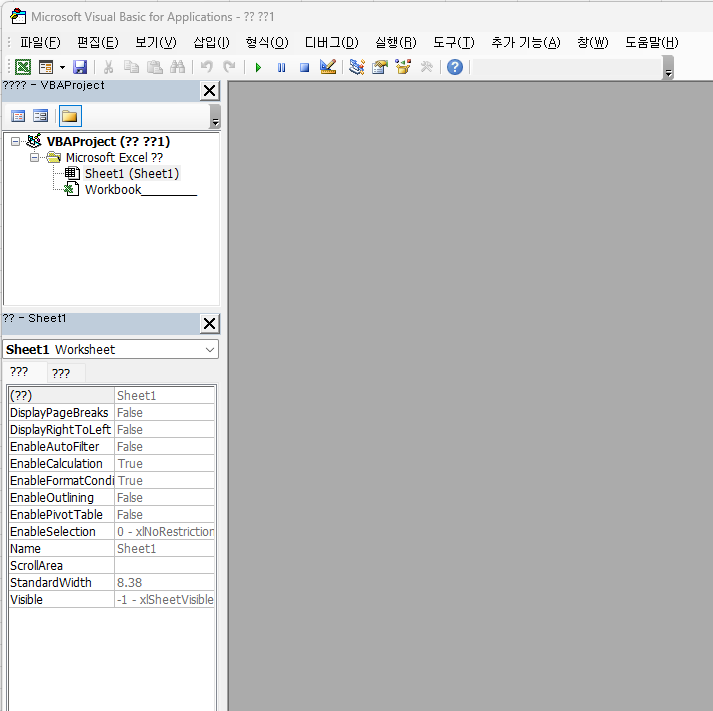Click the empty ScrollArea value field
The height and width of the screenshot is (711, 713).
tap(164, 566)
